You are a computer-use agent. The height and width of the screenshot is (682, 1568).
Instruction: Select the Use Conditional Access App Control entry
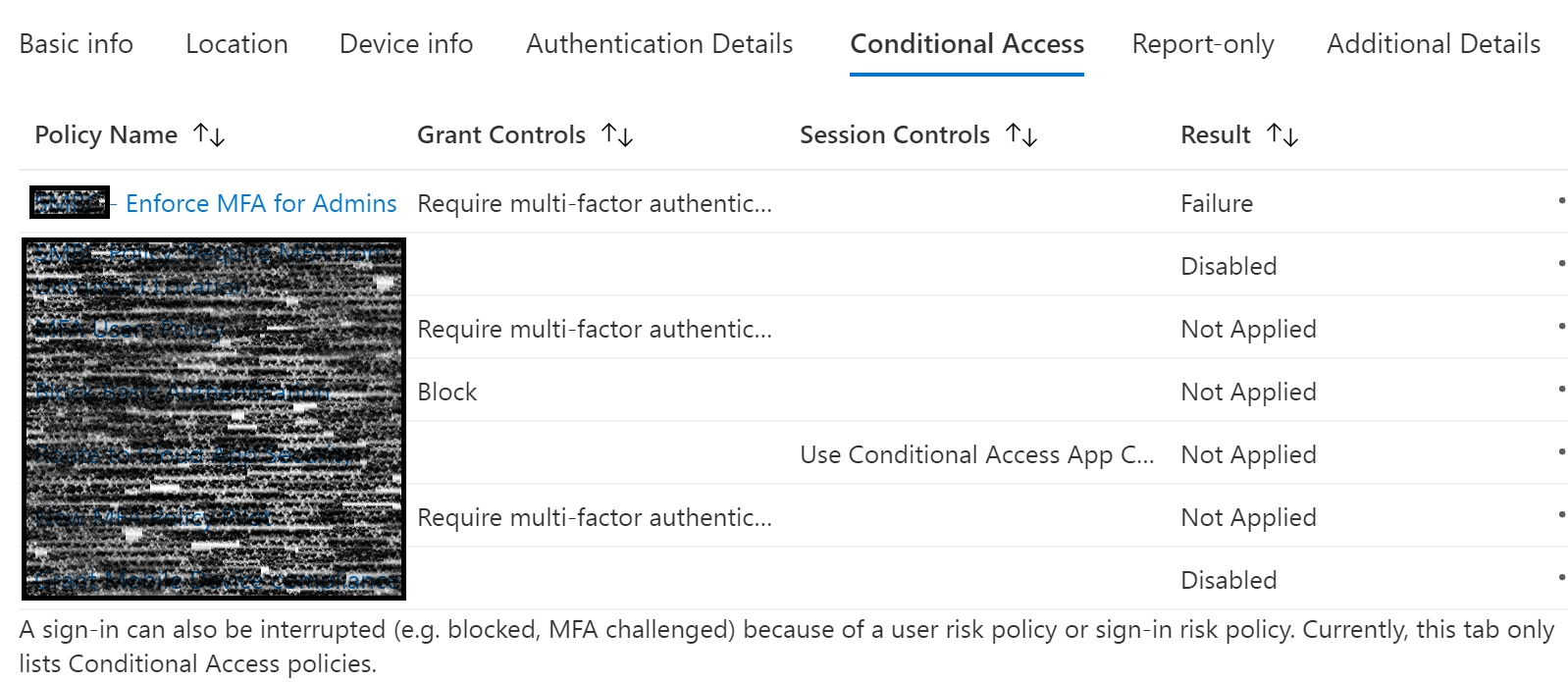[978, 454]
